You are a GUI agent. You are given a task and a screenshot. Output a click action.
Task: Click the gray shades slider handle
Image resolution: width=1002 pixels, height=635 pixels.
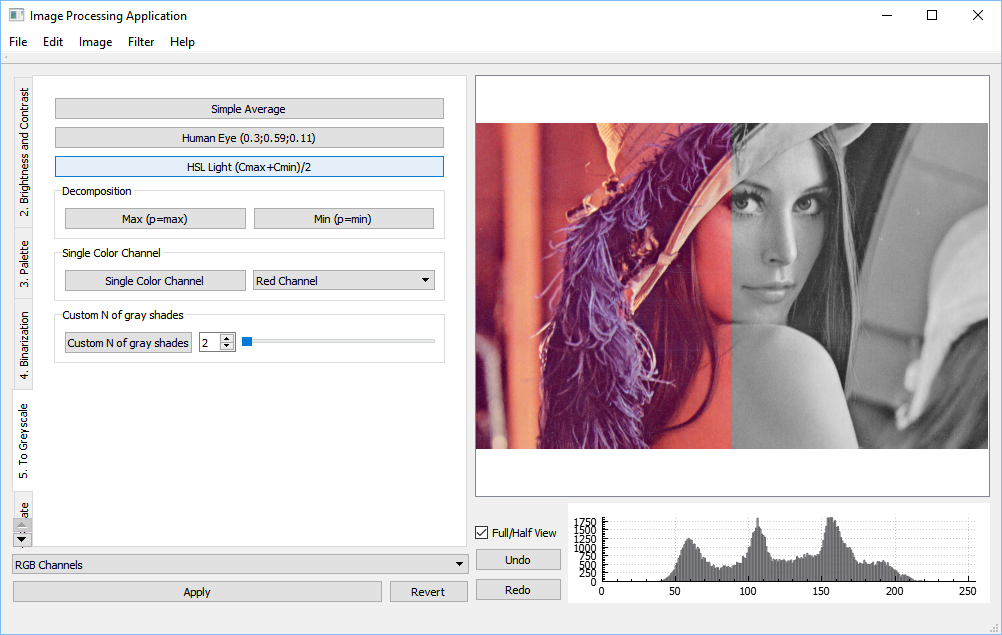click(247, 342)
